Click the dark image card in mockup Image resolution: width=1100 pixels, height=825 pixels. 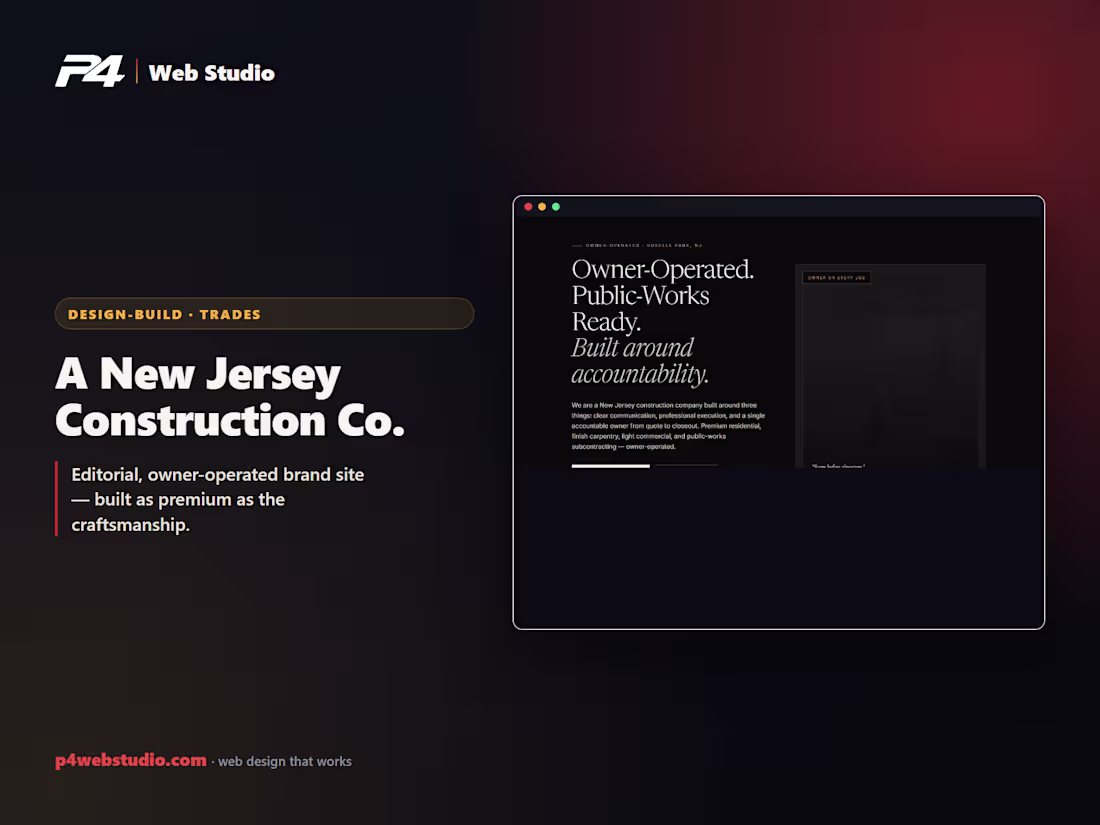coord(890,365)
